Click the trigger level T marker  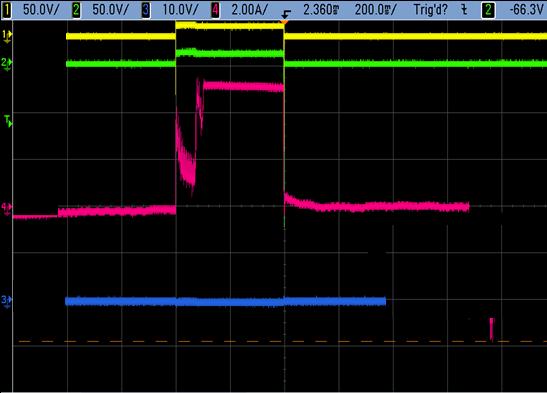point(8,122)
